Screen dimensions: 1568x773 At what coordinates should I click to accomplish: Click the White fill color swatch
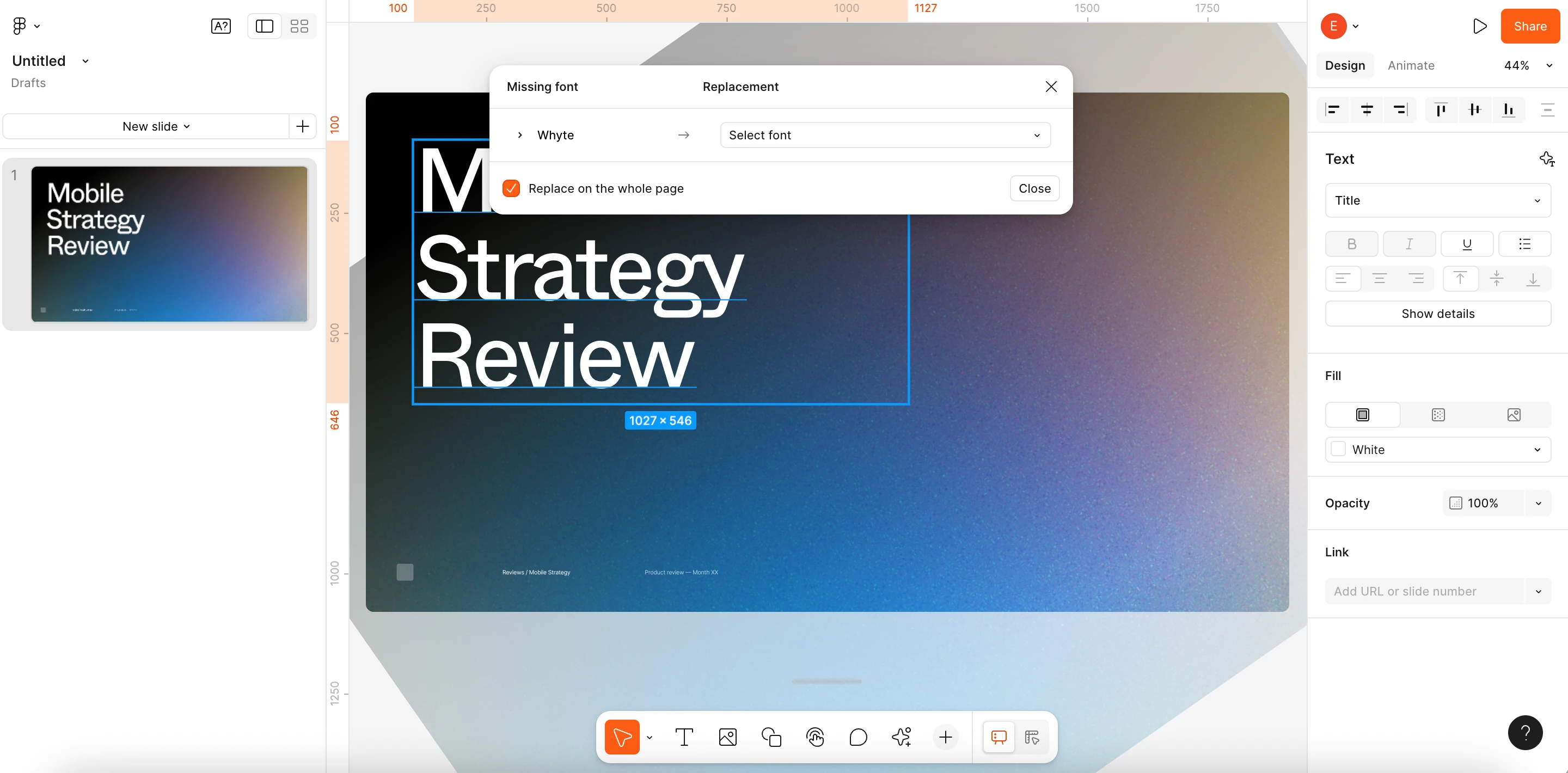pyautogui.click(x=1338, y=449)
